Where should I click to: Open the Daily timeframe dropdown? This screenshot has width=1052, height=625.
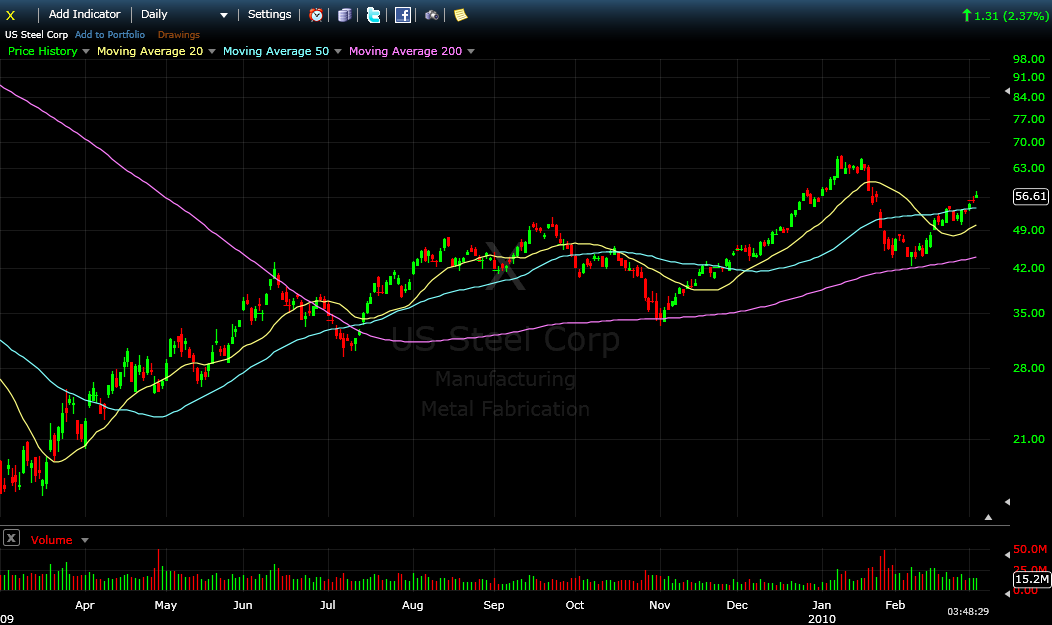tap(184, 15)
